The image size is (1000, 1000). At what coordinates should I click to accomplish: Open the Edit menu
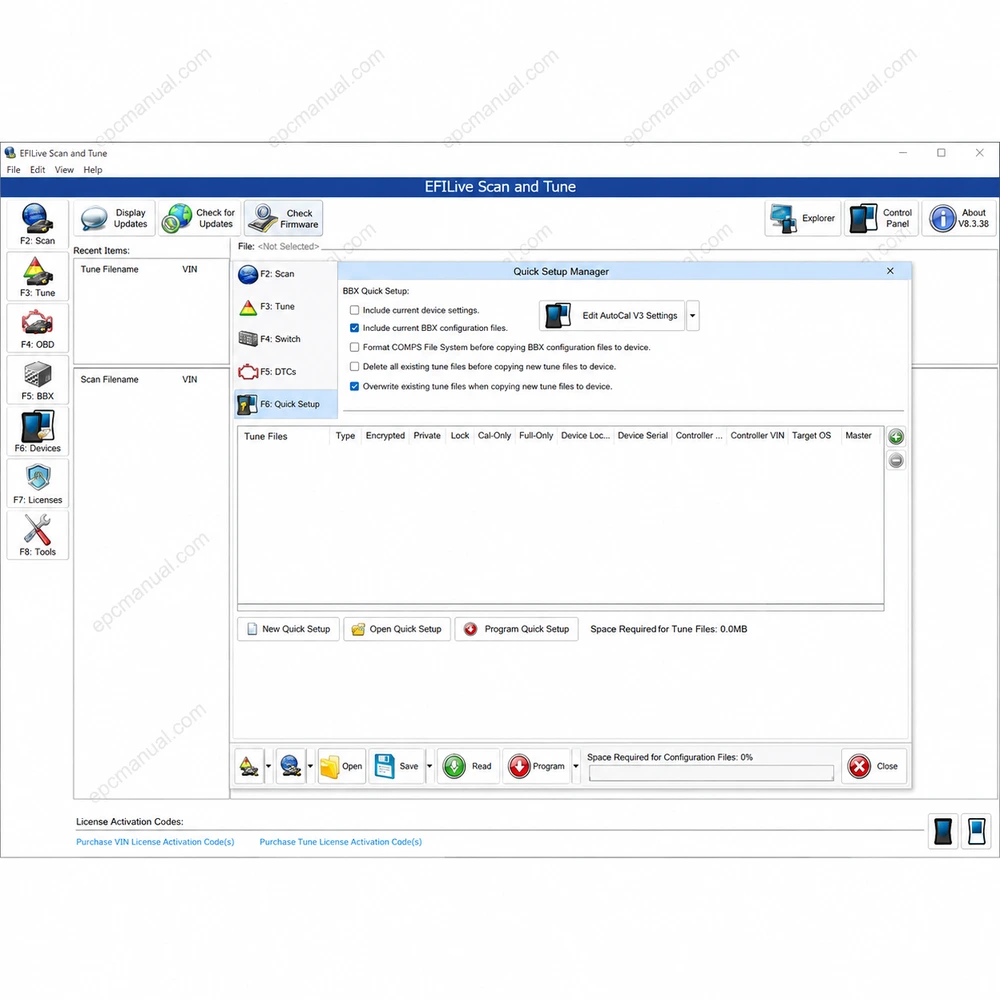38,170
